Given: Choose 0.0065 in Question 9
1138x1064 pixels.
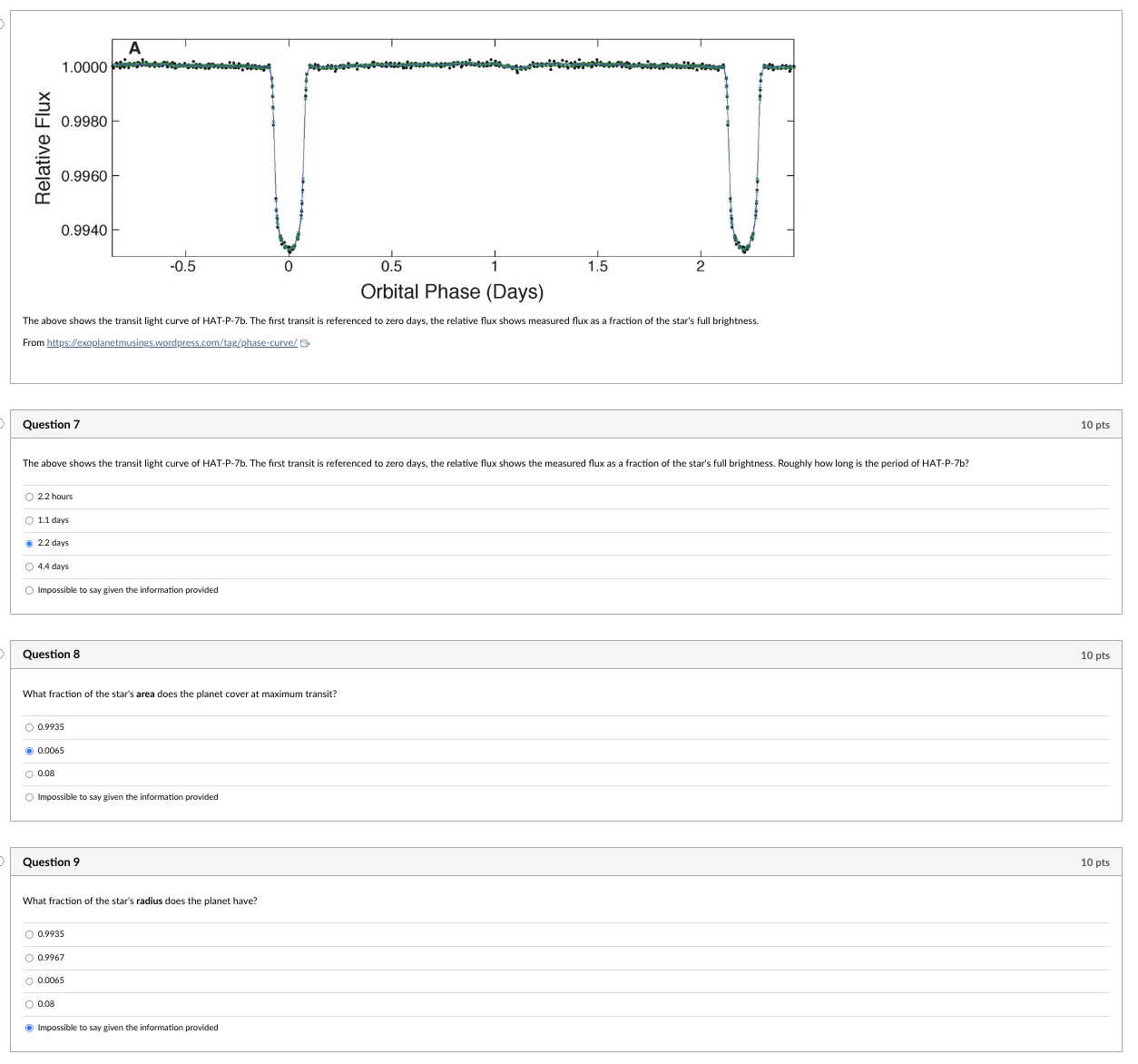Looking at the screenshot, I should point(29,980).
